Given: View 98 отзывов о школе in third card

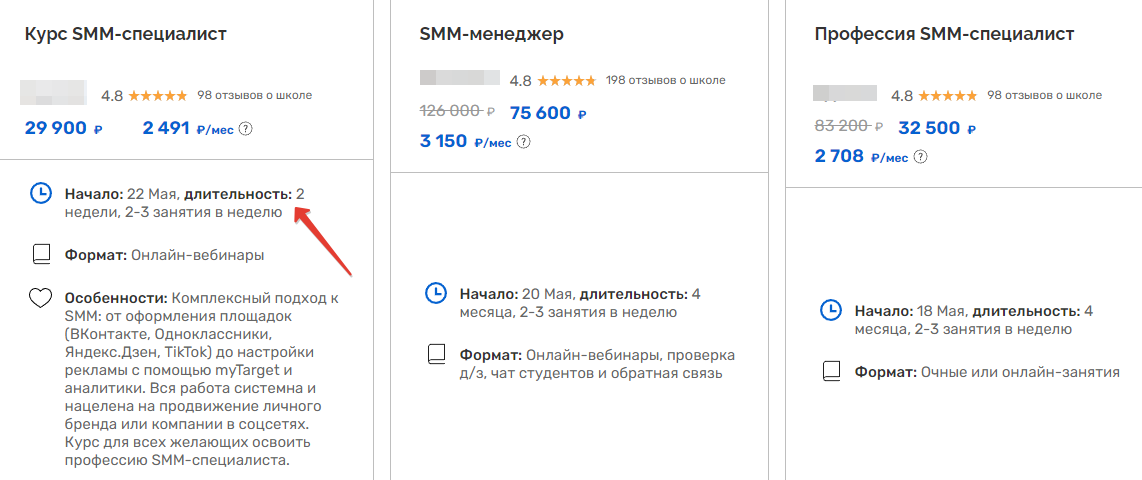Looking at the screenshot, I should 1044,95.
